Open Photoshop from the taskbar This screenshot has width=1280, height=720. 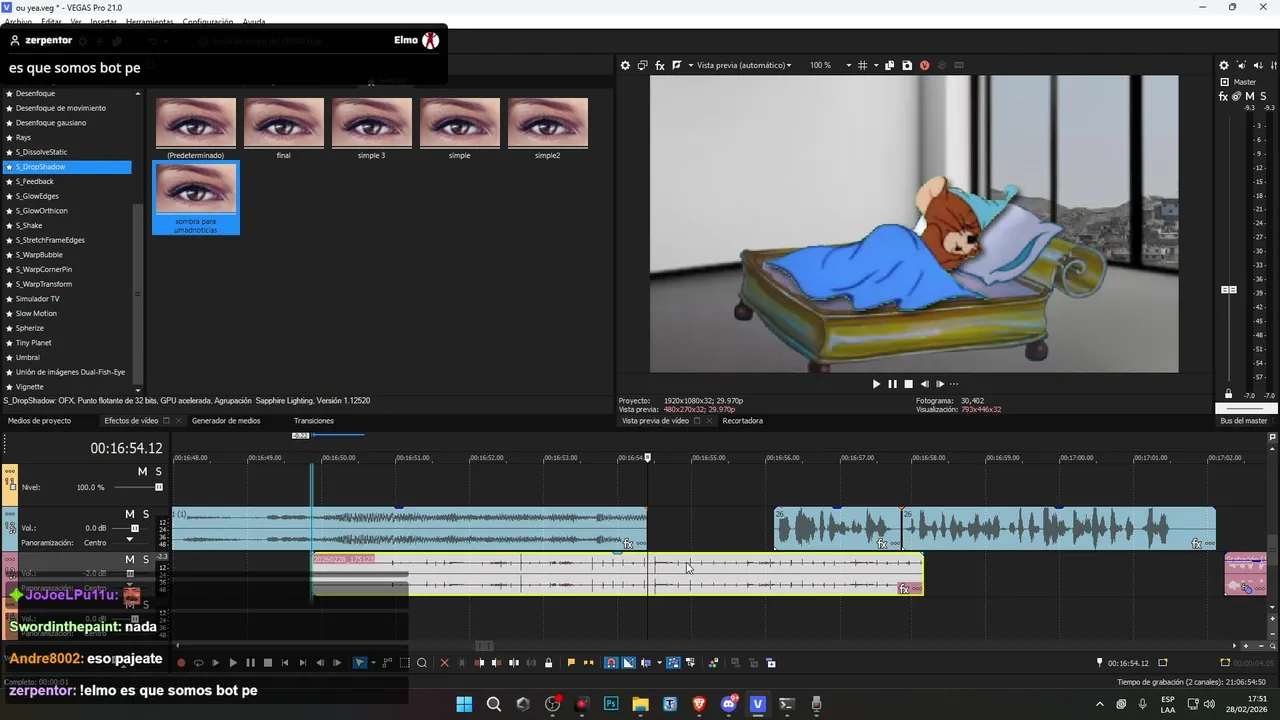611,704
